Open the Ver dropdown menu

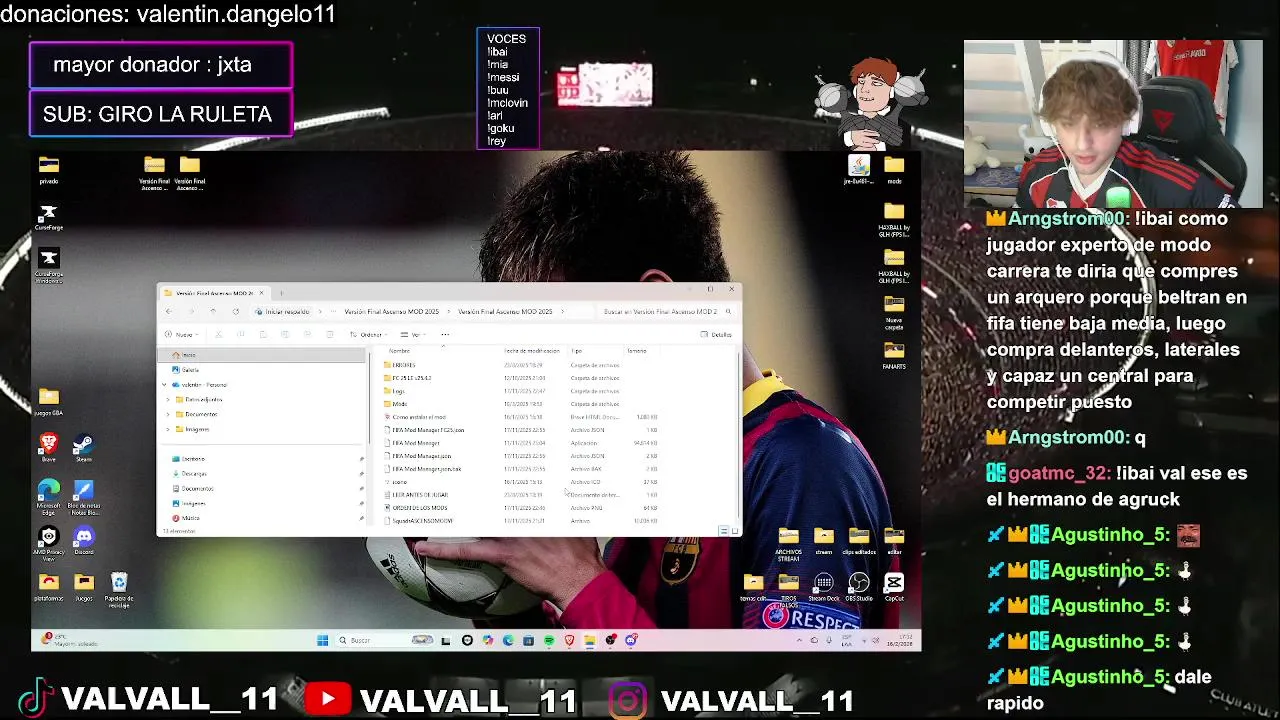pos(411,334)
